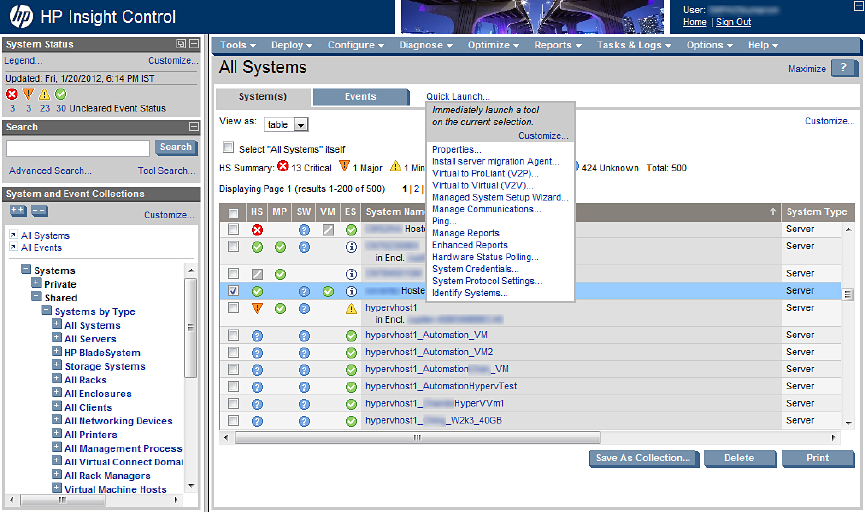
Task: Click the Print button
Action: point(818,458)
